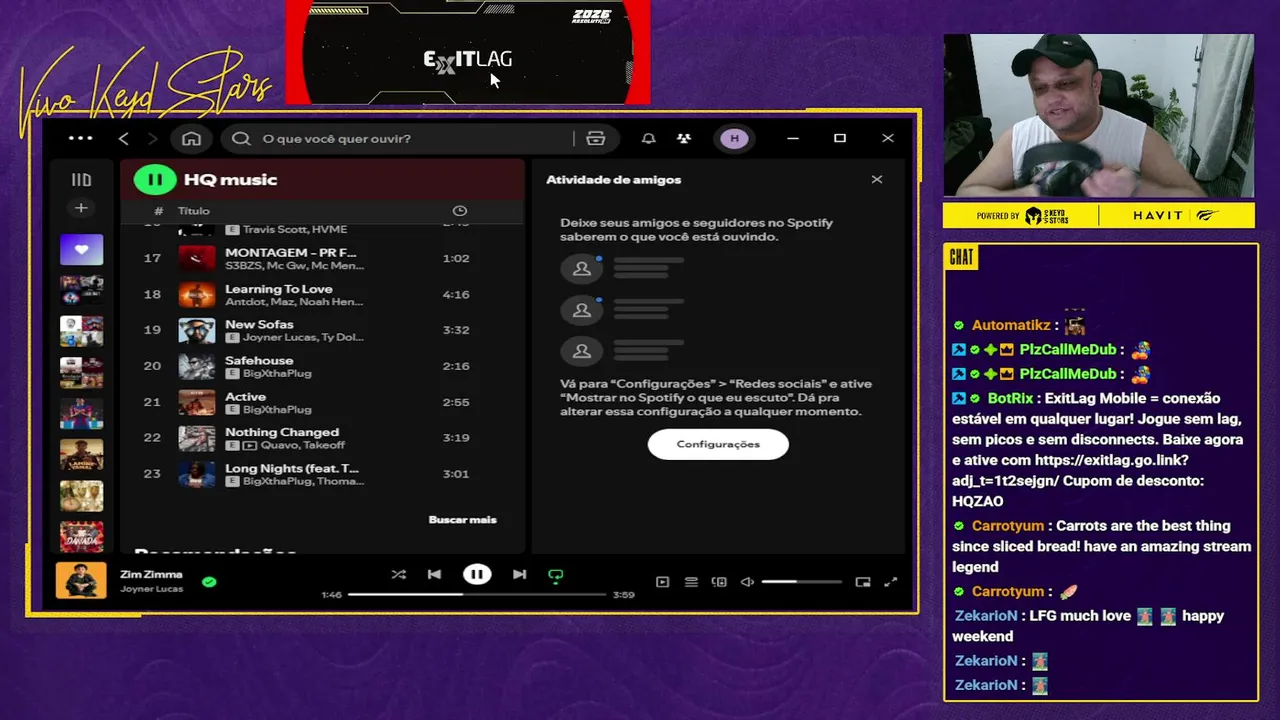Toggle shuffle playback

[x=398, y=574]
